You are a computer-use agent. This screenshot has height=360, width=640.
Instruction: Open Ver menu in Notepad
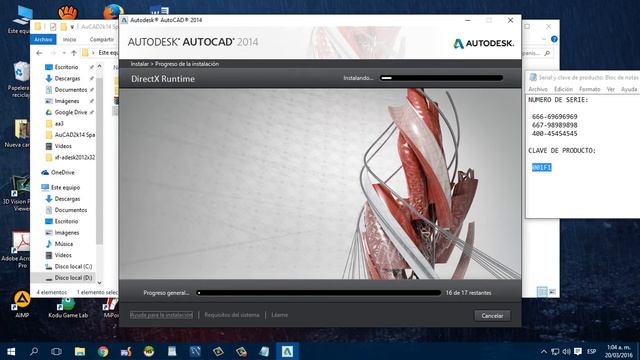611,89
